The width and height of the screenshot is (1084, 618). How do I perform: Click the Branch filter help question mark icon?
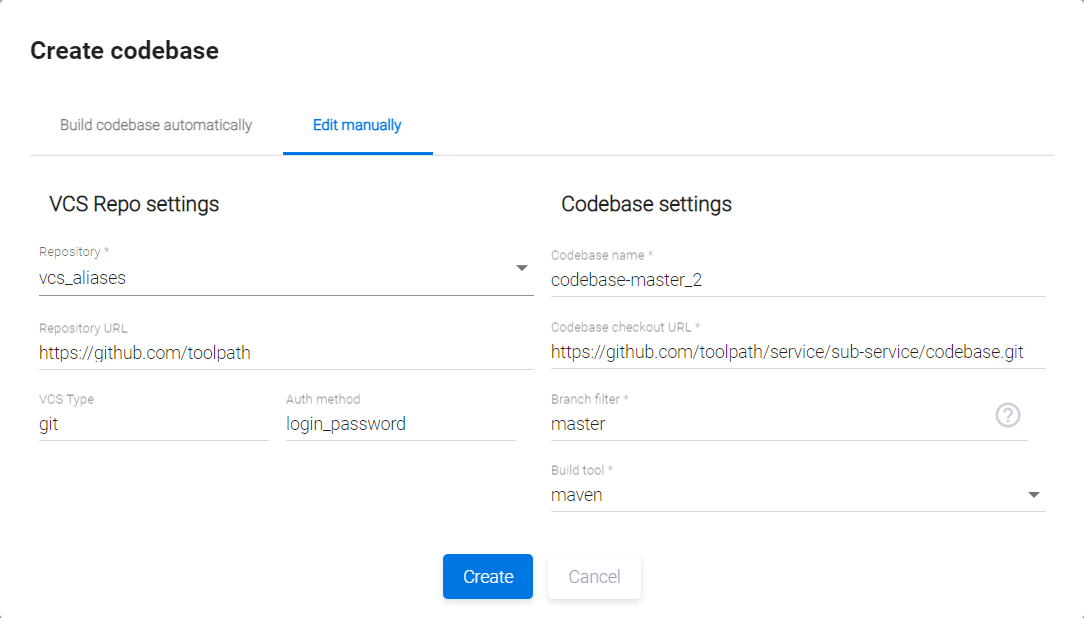[x=1008, y=415]
